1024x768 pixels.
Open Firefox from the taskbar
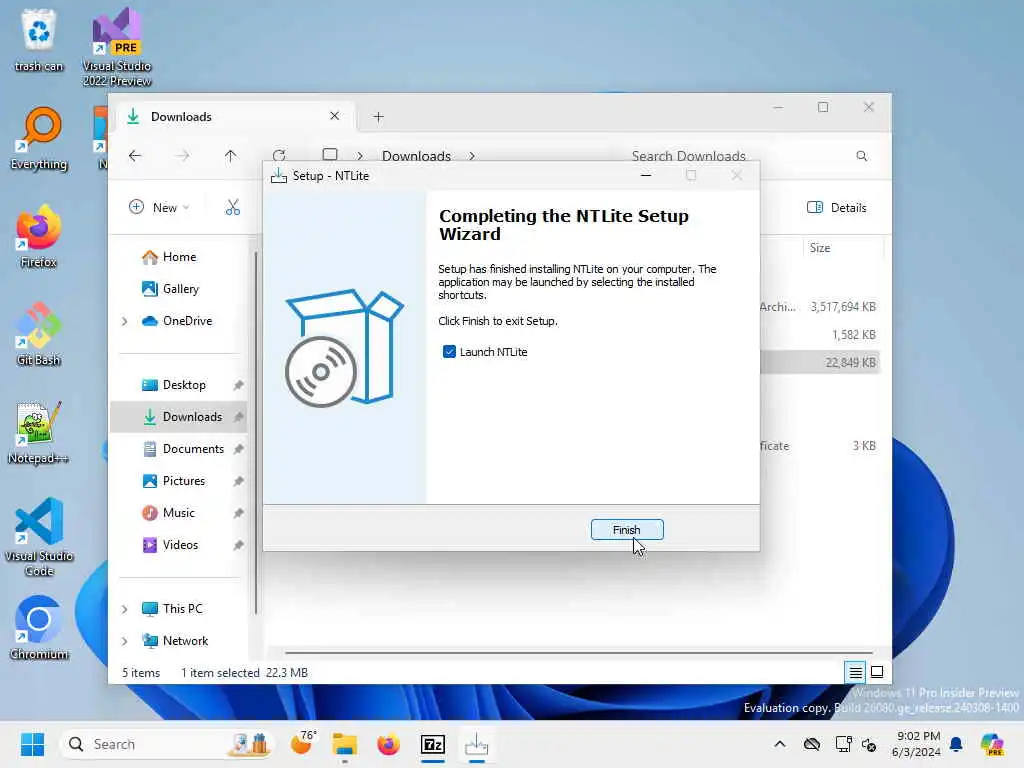coord(389,744)
